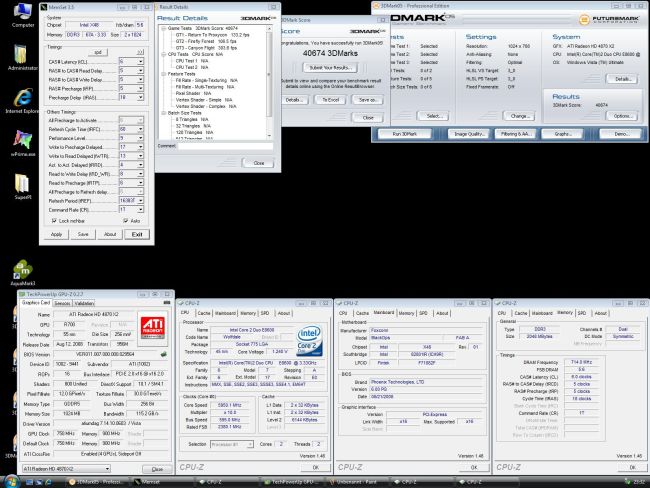Viewport: 650px width, 488px height.
Task: Click the BIOS save chip icon in GPU-Z
Action: pos(164,354)
